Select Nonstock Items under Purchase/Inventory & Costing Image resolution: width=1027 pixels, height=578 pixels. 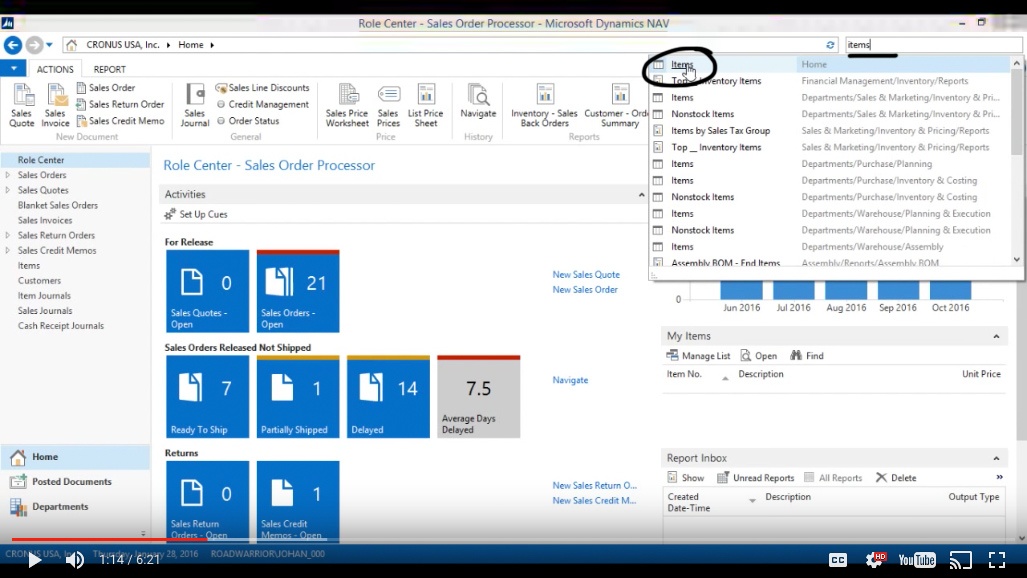(831, 197)
